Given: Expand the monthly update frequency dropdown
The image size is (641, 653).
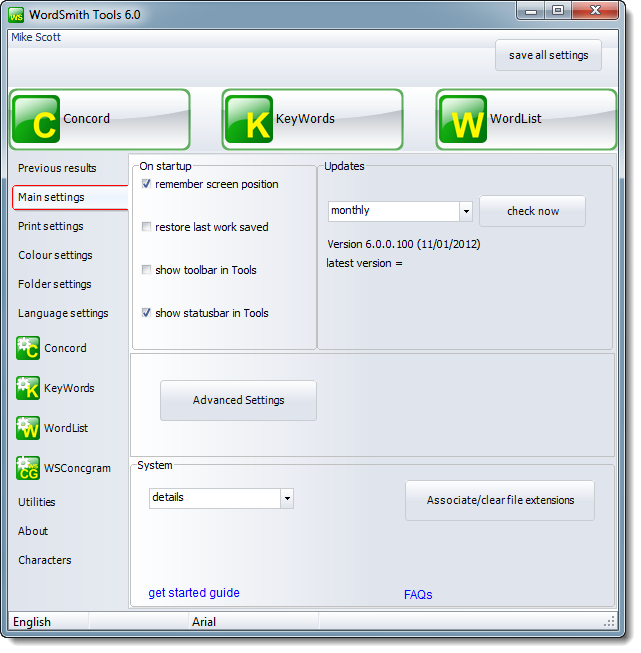Looking at the screenshot, I should tap(465, 211).
